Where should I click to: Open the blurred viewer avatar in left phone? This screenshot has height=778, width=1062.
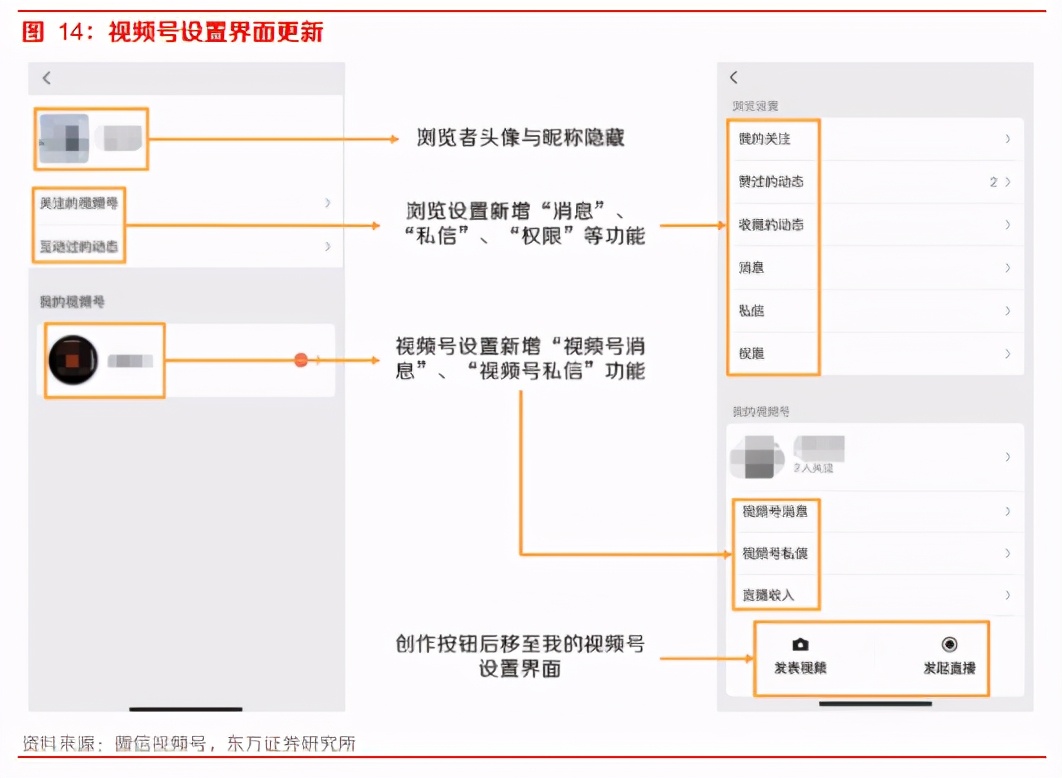pos(64,139)
